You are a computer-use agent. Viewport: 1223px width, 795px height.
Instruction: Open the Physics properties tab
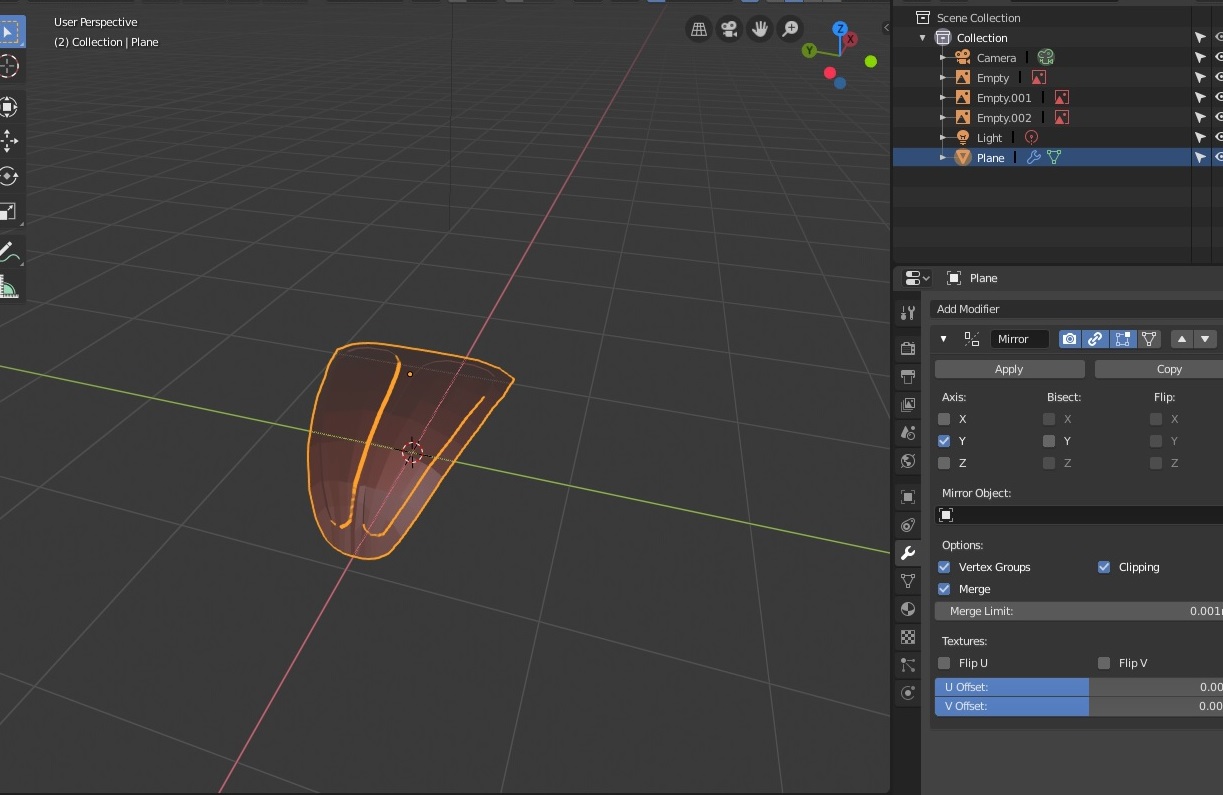(x=908, y=693)
